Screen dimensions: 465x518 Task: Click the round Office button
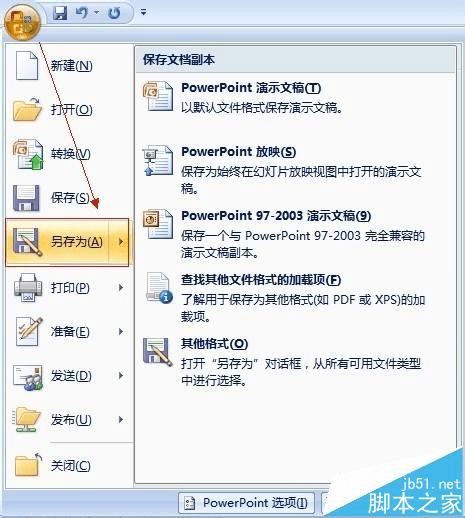[22, 23]
